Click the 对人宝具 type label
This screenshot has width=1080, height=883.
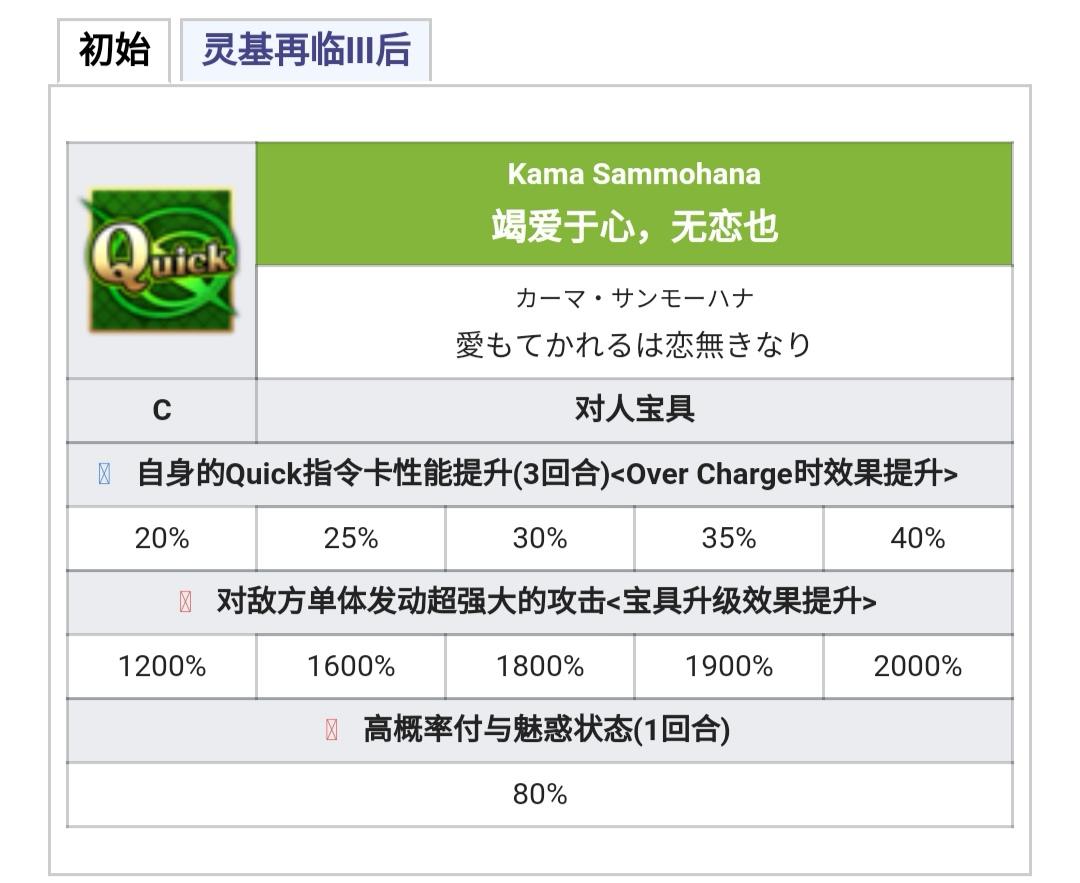coord(634,409)
